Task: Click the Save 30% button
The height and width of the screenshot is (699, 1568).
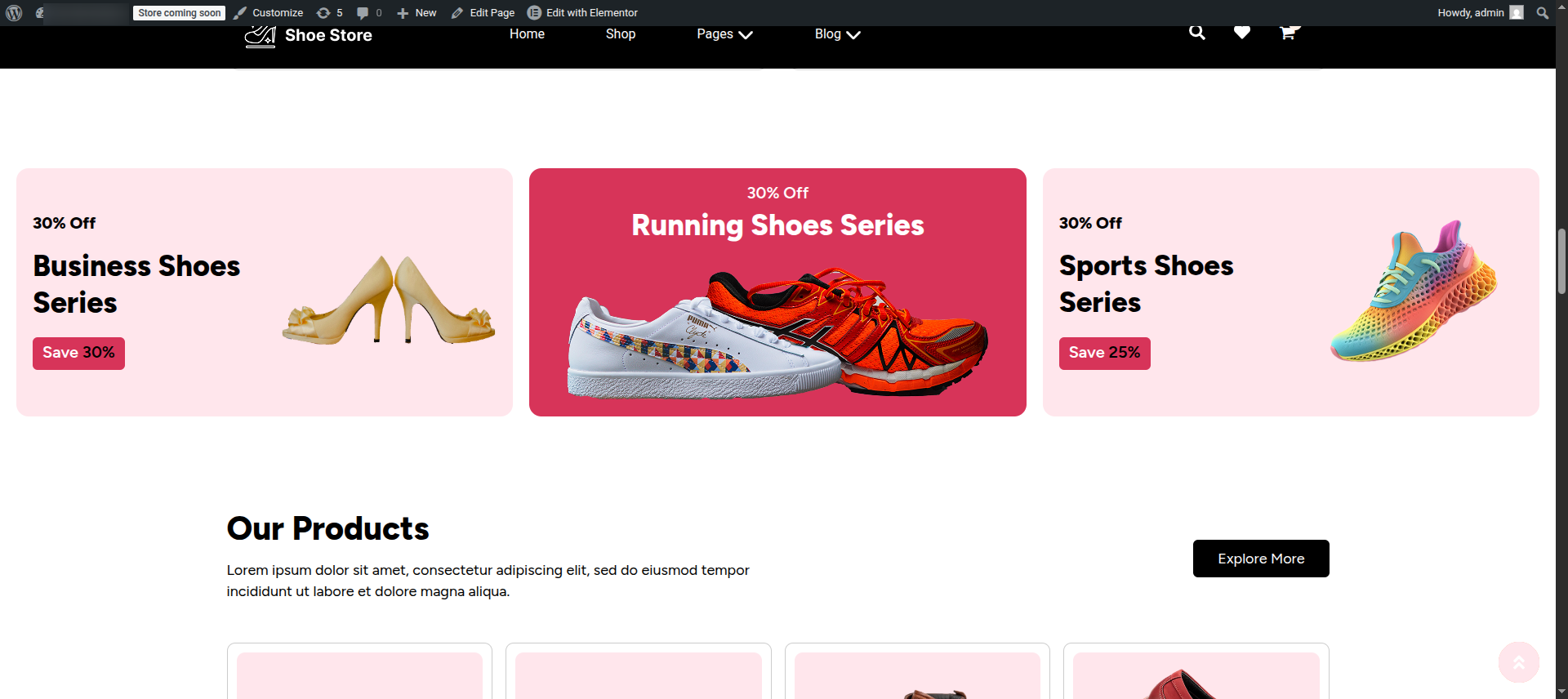Action: click(78, 353)
